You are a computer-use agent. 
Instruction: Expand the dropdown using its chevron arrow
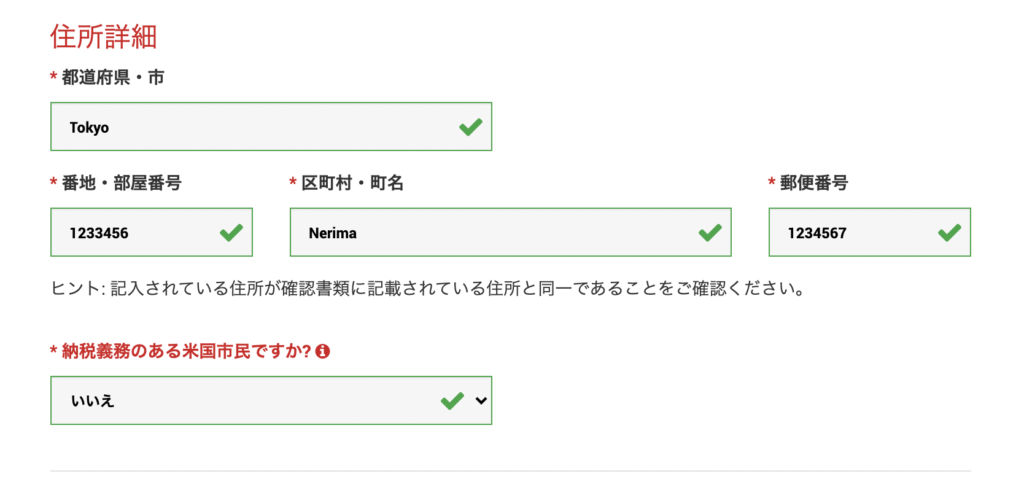[481, 401]
